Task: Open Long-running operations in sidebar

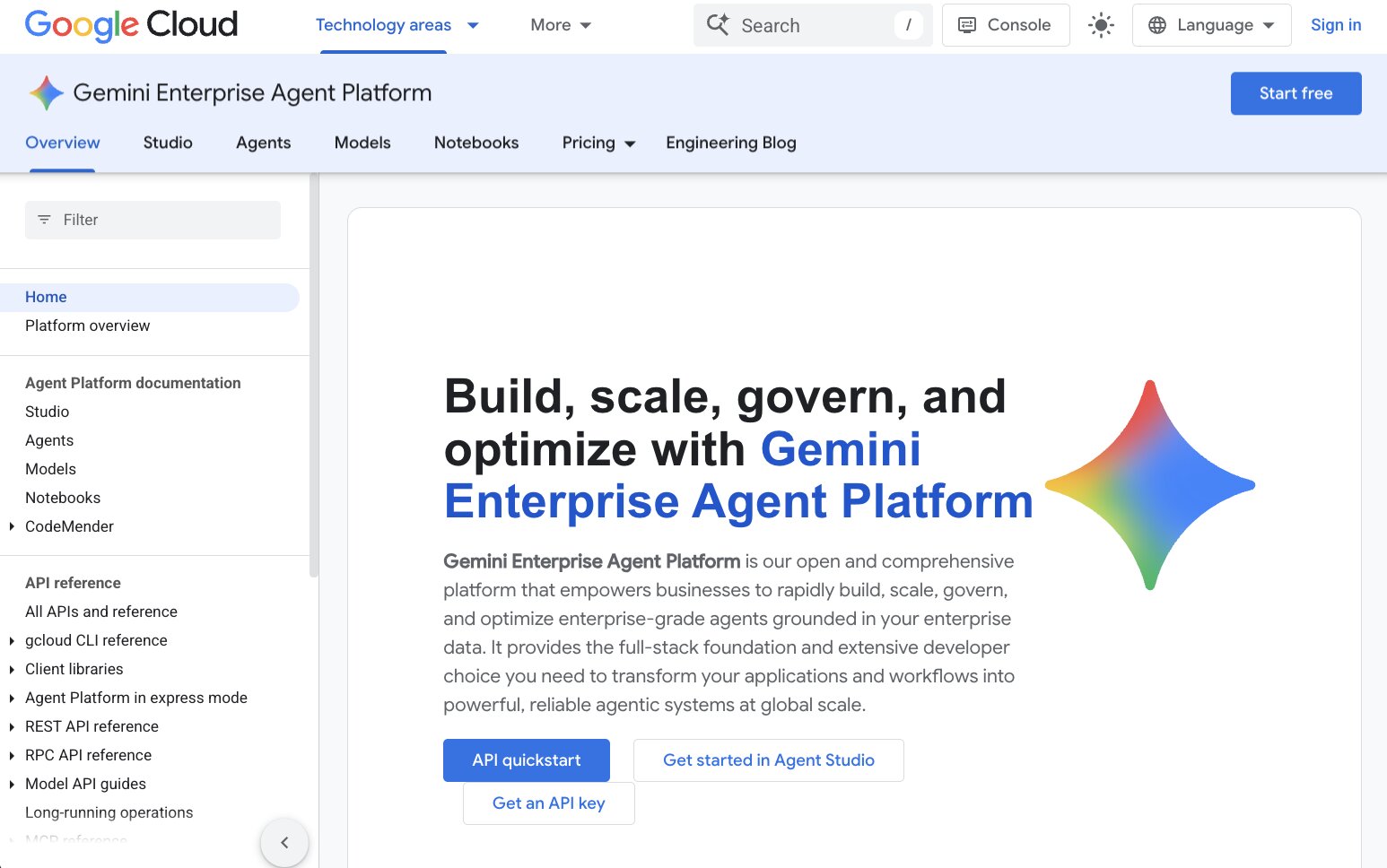Action: coord(109,812)
